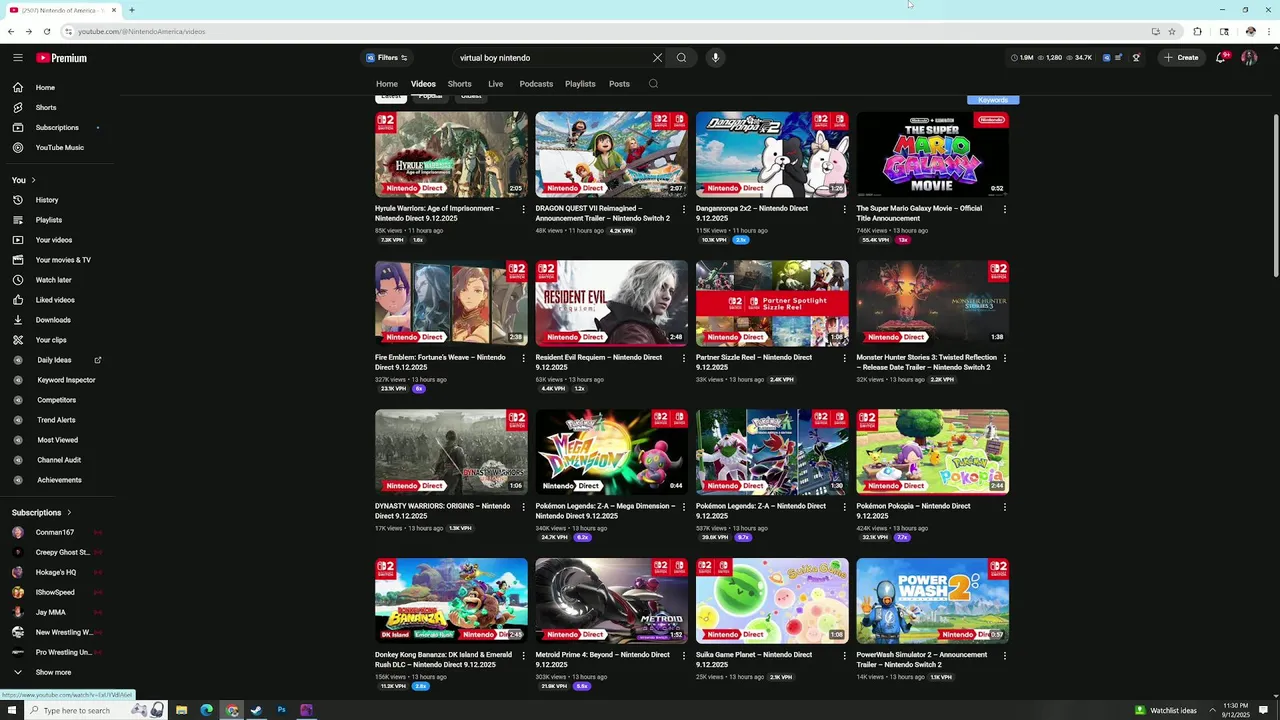Open the notifications bell
This screenshot has height=720, width=1280.
pos(1221,58)
